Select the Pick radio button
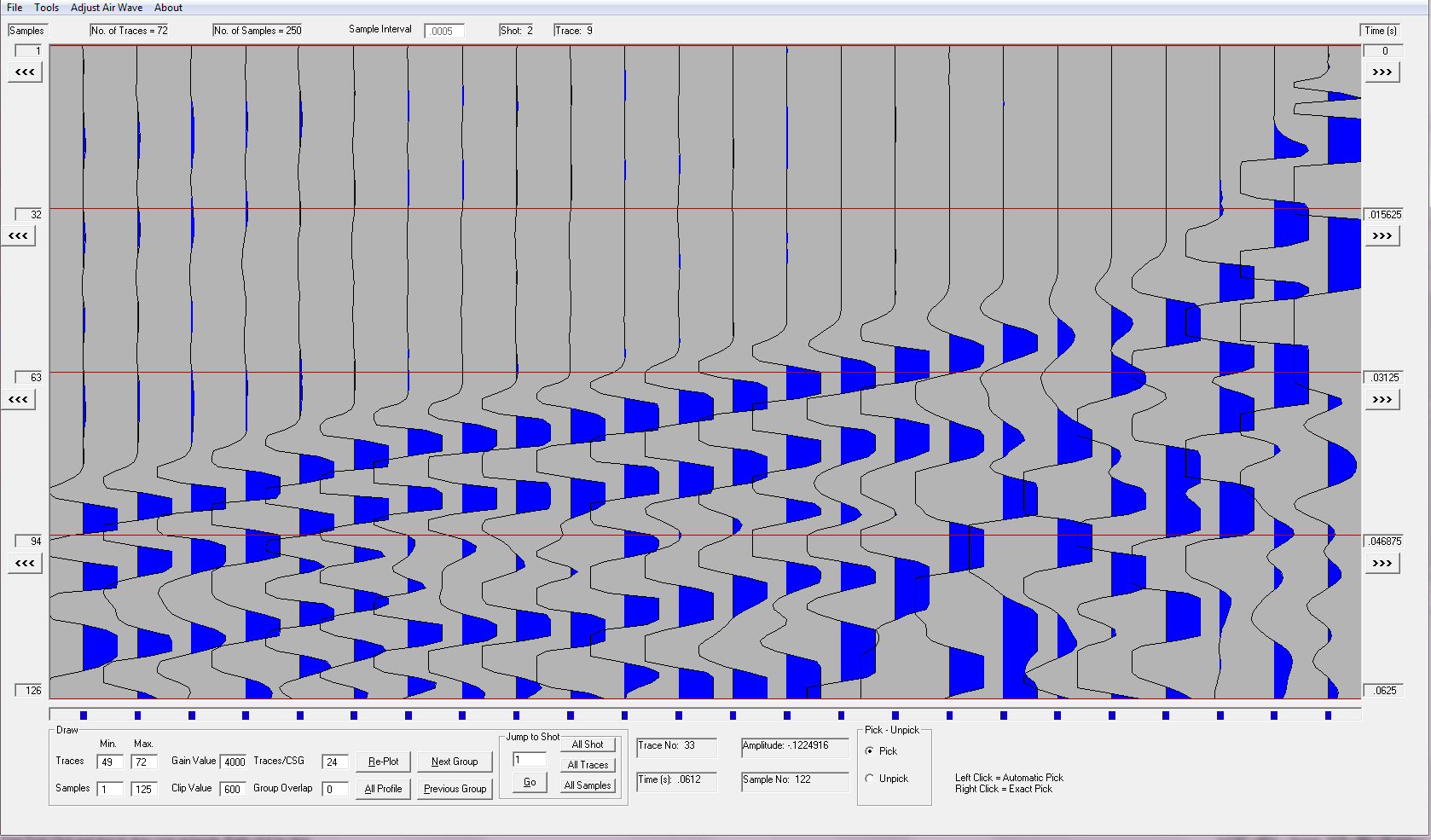 [x=870, y=751]
